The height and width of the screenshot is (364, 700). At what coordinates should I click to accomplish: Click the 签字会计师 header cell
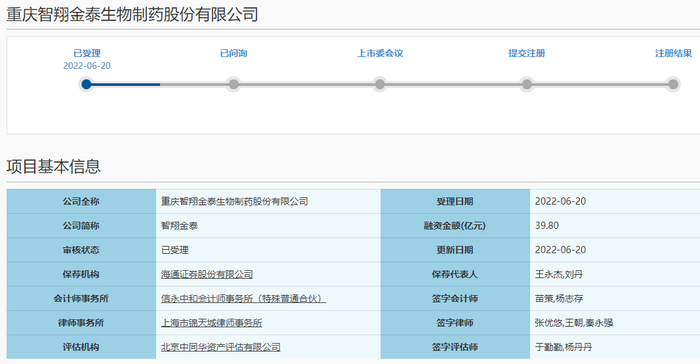[455, 298]
